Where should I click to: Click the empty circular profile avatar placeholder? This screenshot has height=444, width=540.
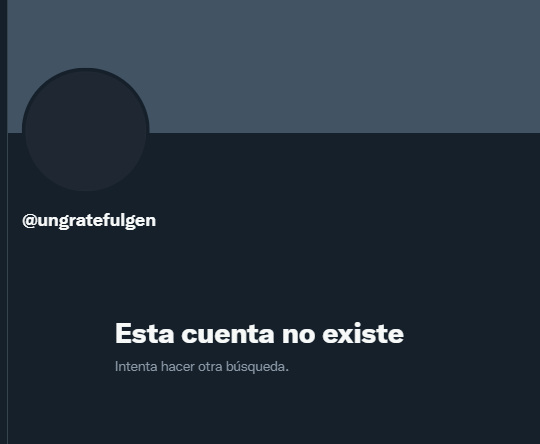coord(86,130)
